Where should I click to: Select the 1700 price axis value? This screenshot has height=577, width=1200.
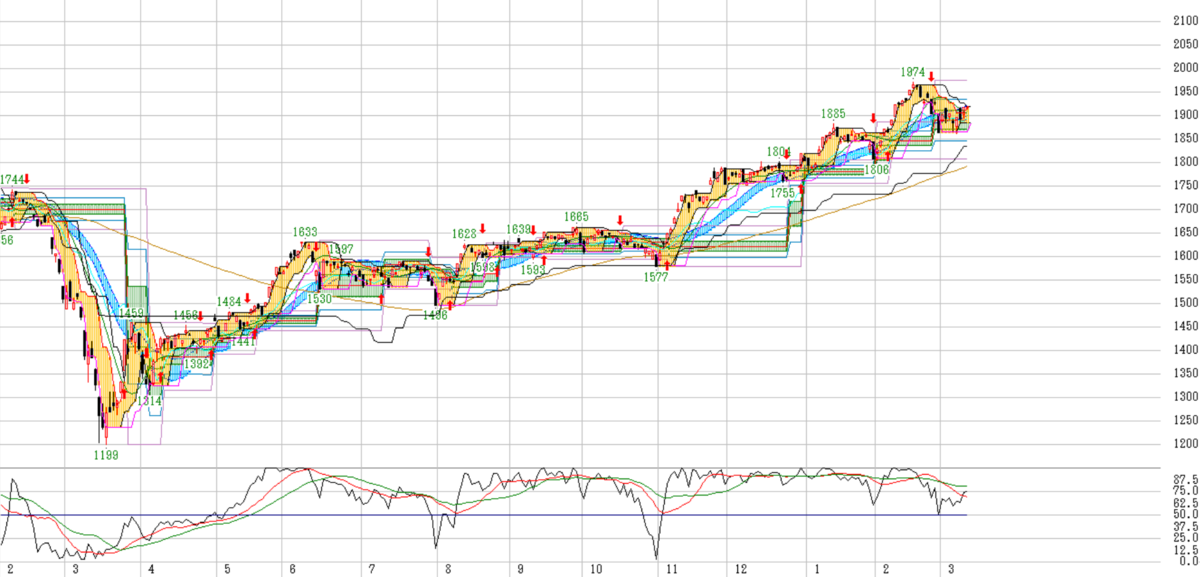click(x=1186, y=209)
